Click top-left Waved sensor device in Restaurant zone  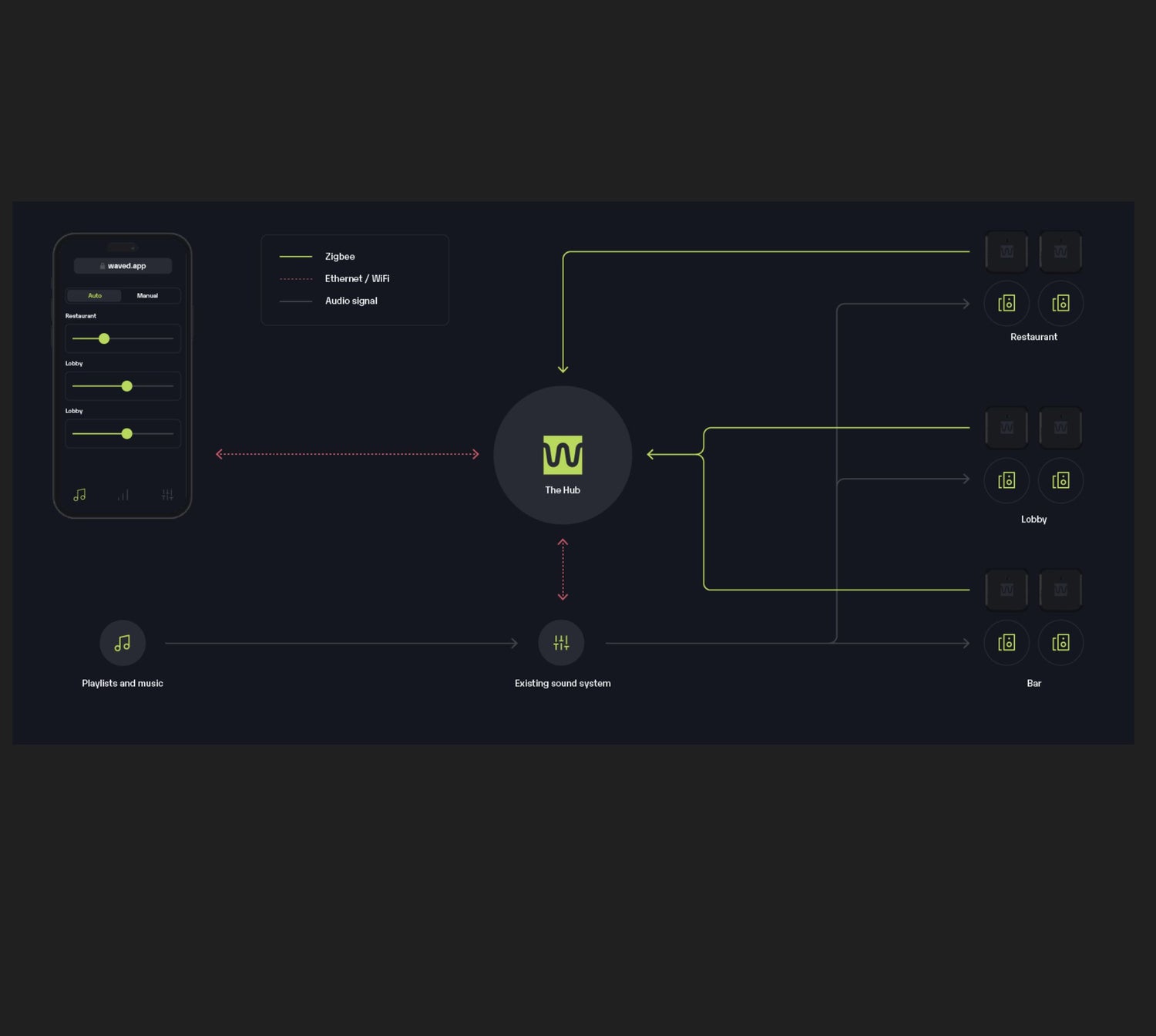coord(1006,251)
